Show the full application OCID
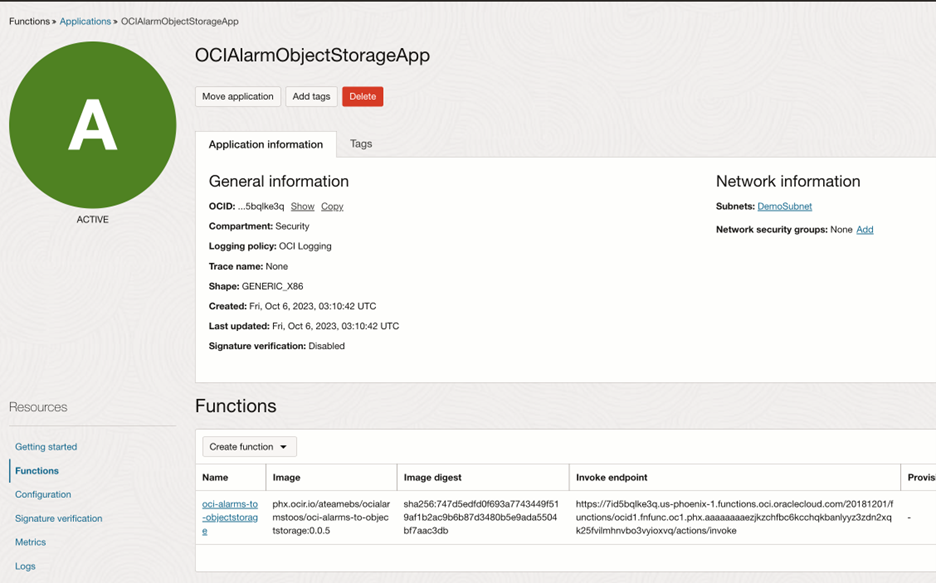Viewport: 936px width, 583px height. click(302, 206)
